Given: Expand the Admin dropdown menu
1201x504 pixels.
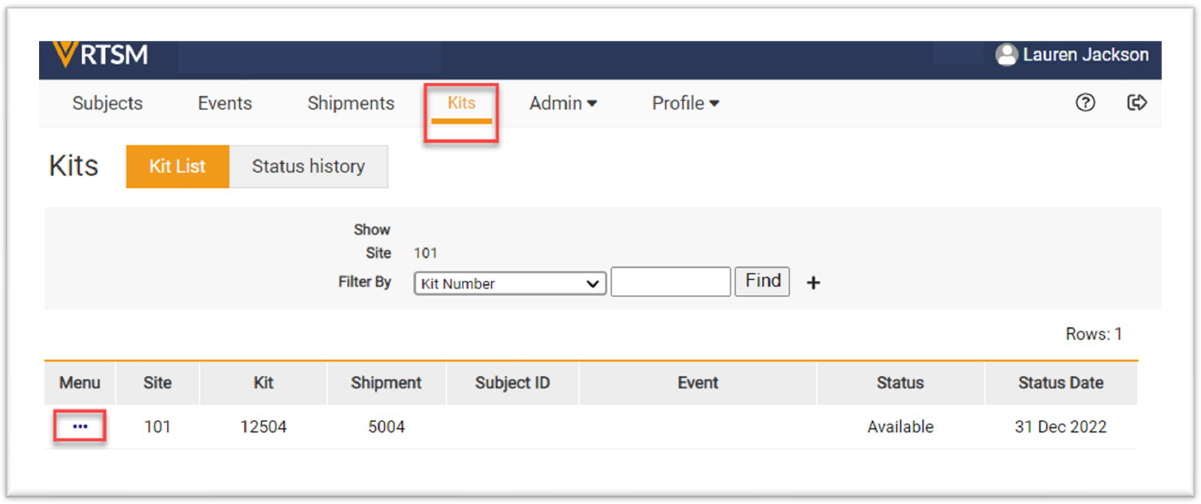Looking at the screenshot, I should (x=563, y=103).
